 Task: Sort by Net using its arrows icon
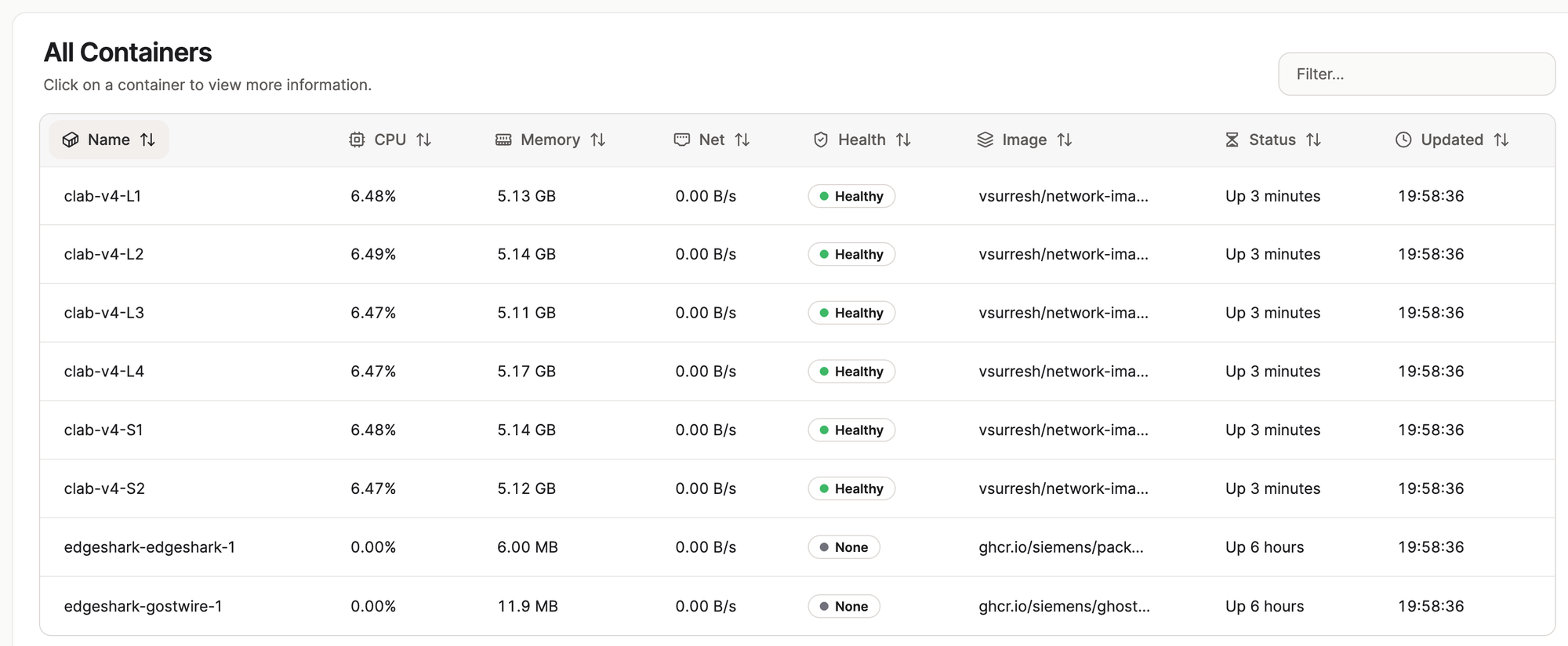[x=742, y=140]
